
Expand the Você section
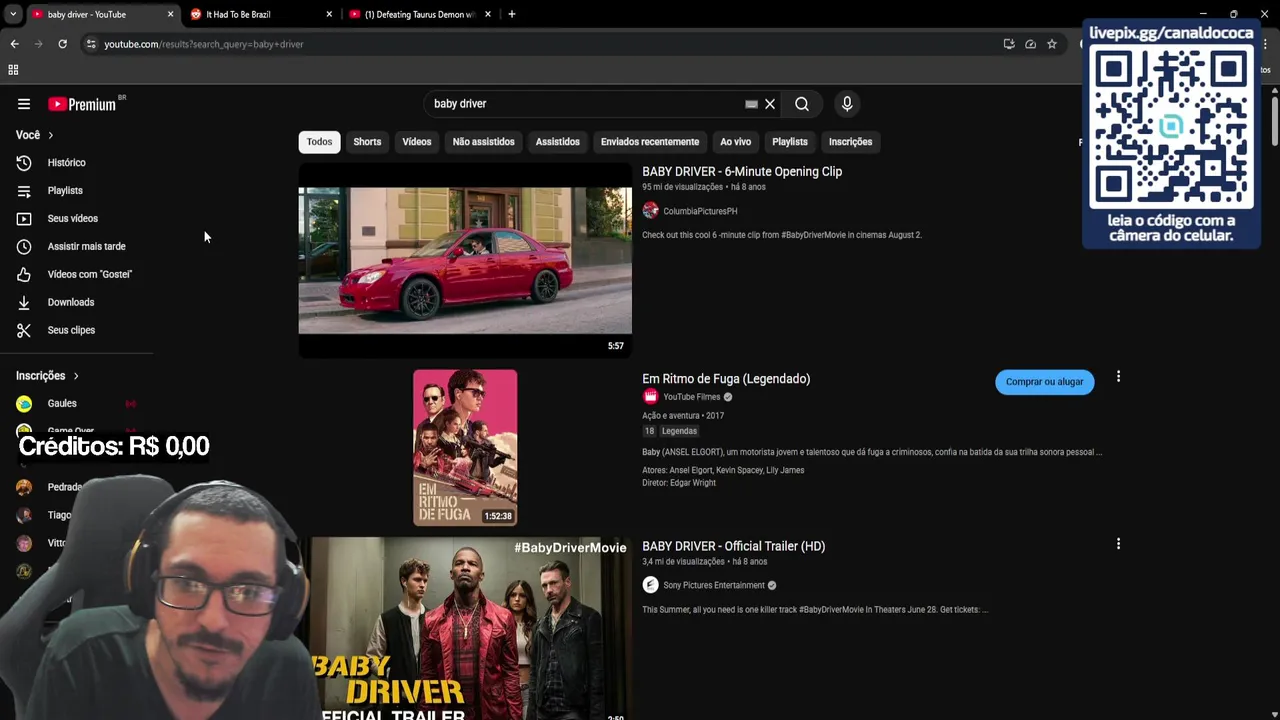[x=35, y=135]
